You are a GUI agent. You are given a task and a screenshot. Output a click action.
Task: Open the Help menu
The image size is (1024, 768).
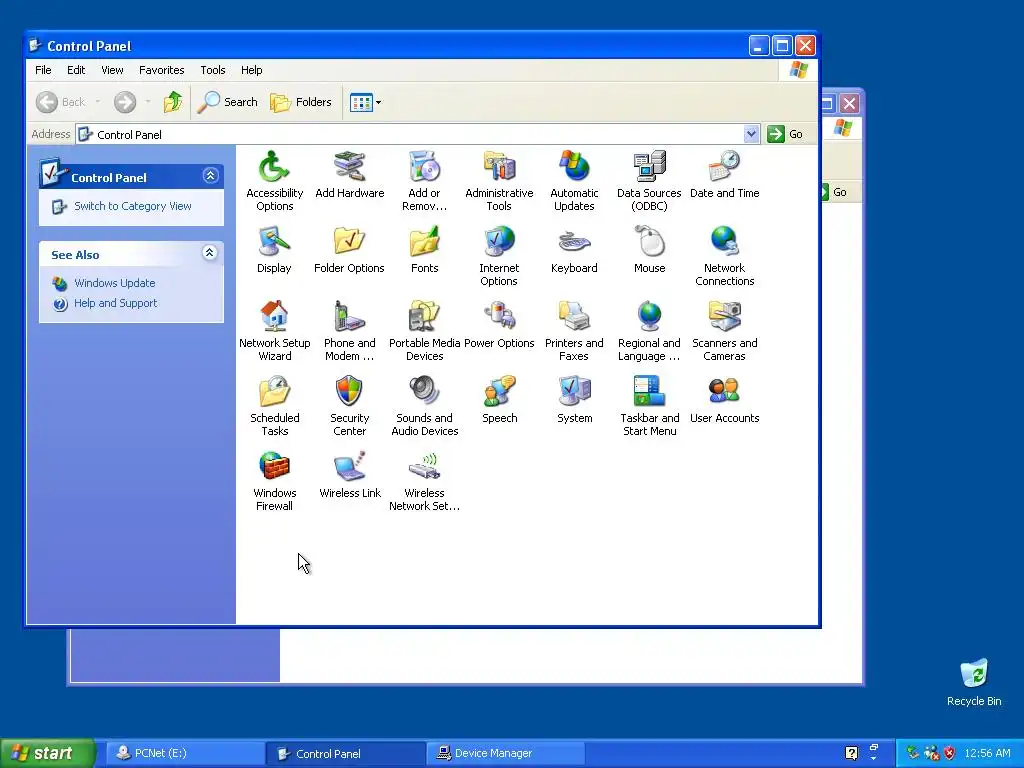[251, 70]
